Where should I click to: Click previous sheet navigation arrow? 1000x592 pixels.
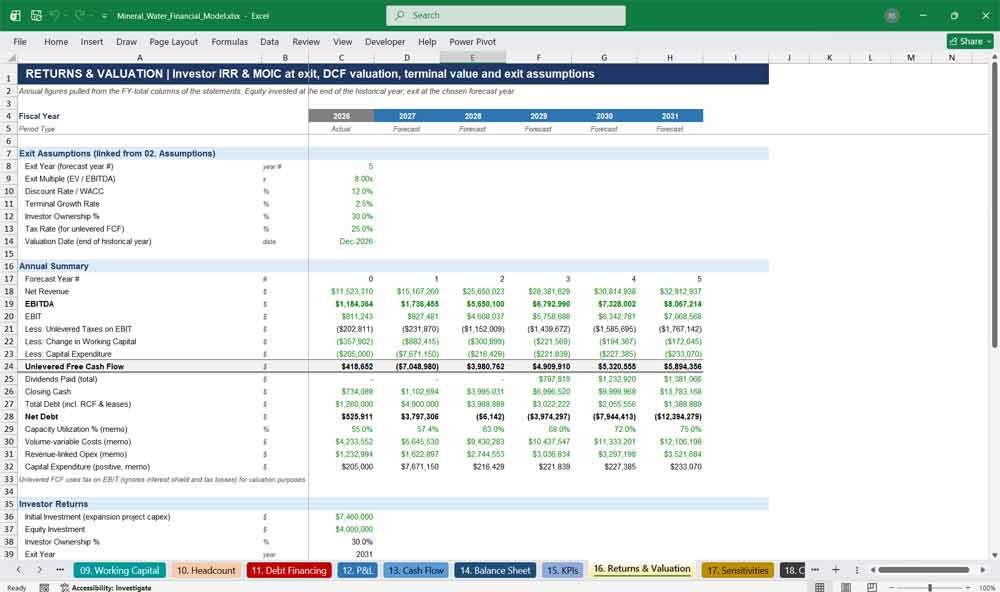click(x=18, y=570)
